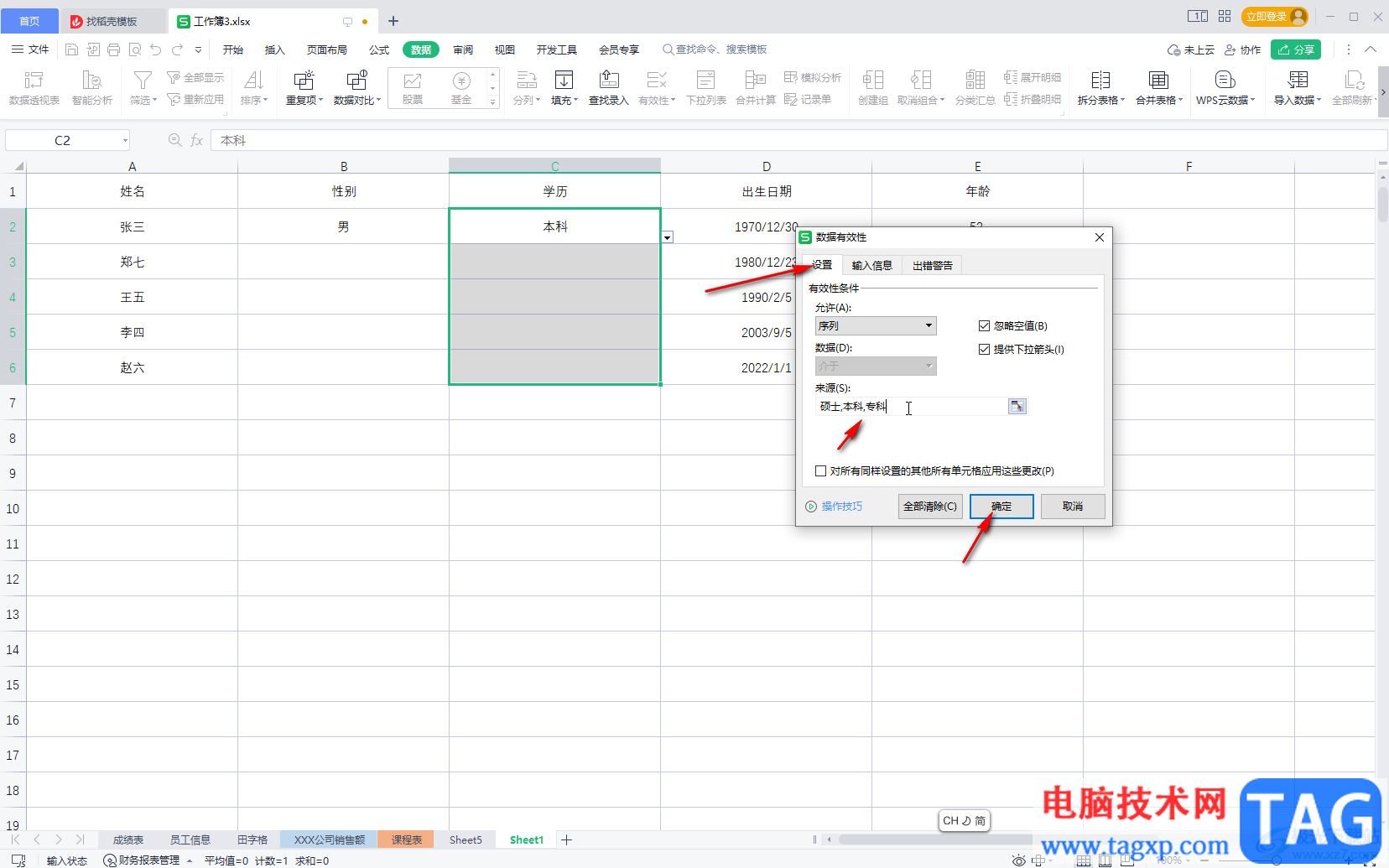Screen dimensions: 1389x868
Task: Click the 来源(S) source input field
Action: (x=911, y=406)
